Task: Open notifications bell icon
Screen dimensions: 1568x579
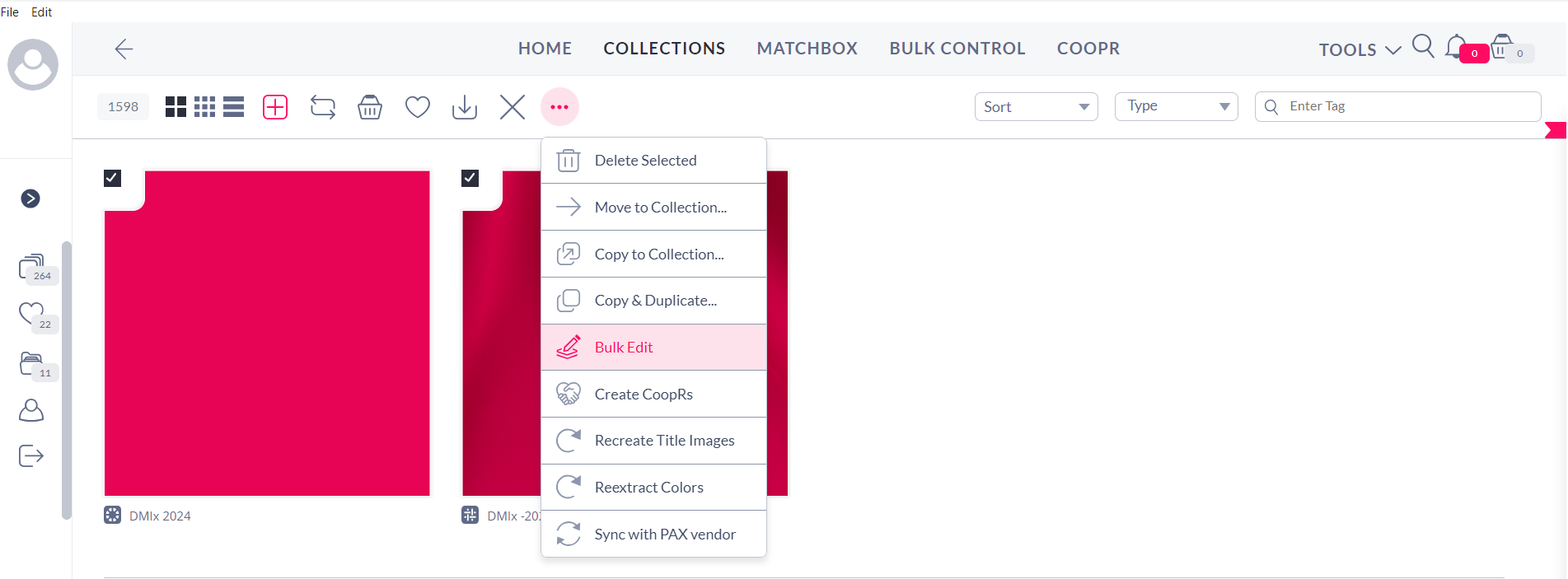Action: (1457, 46)
